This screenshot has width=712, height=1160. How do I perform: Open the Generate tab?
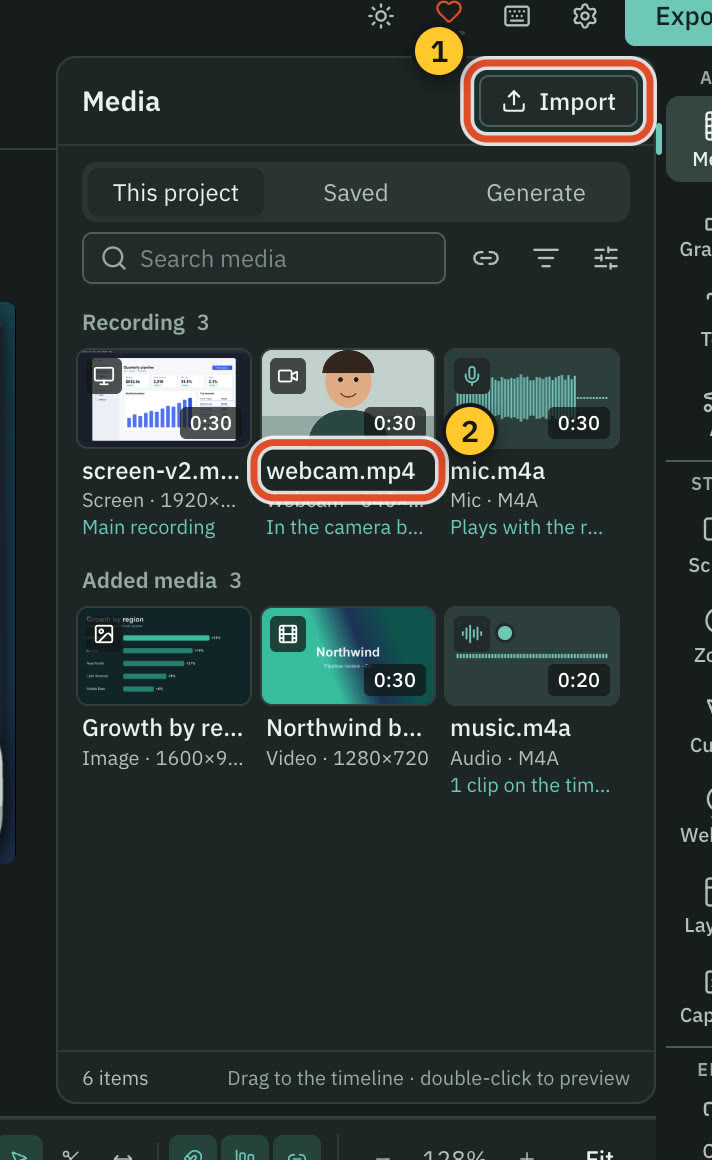[x=536, y=192]
